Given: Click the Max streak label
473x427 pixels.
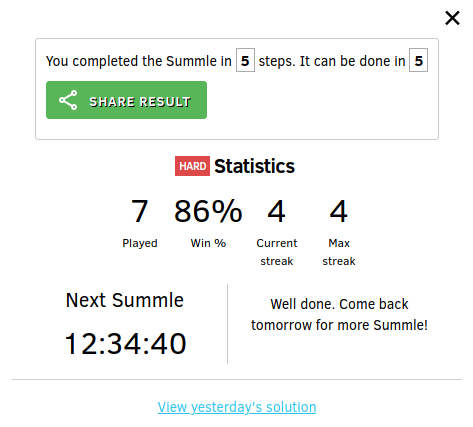Looking at the screenshot, I should pos(339,252).
